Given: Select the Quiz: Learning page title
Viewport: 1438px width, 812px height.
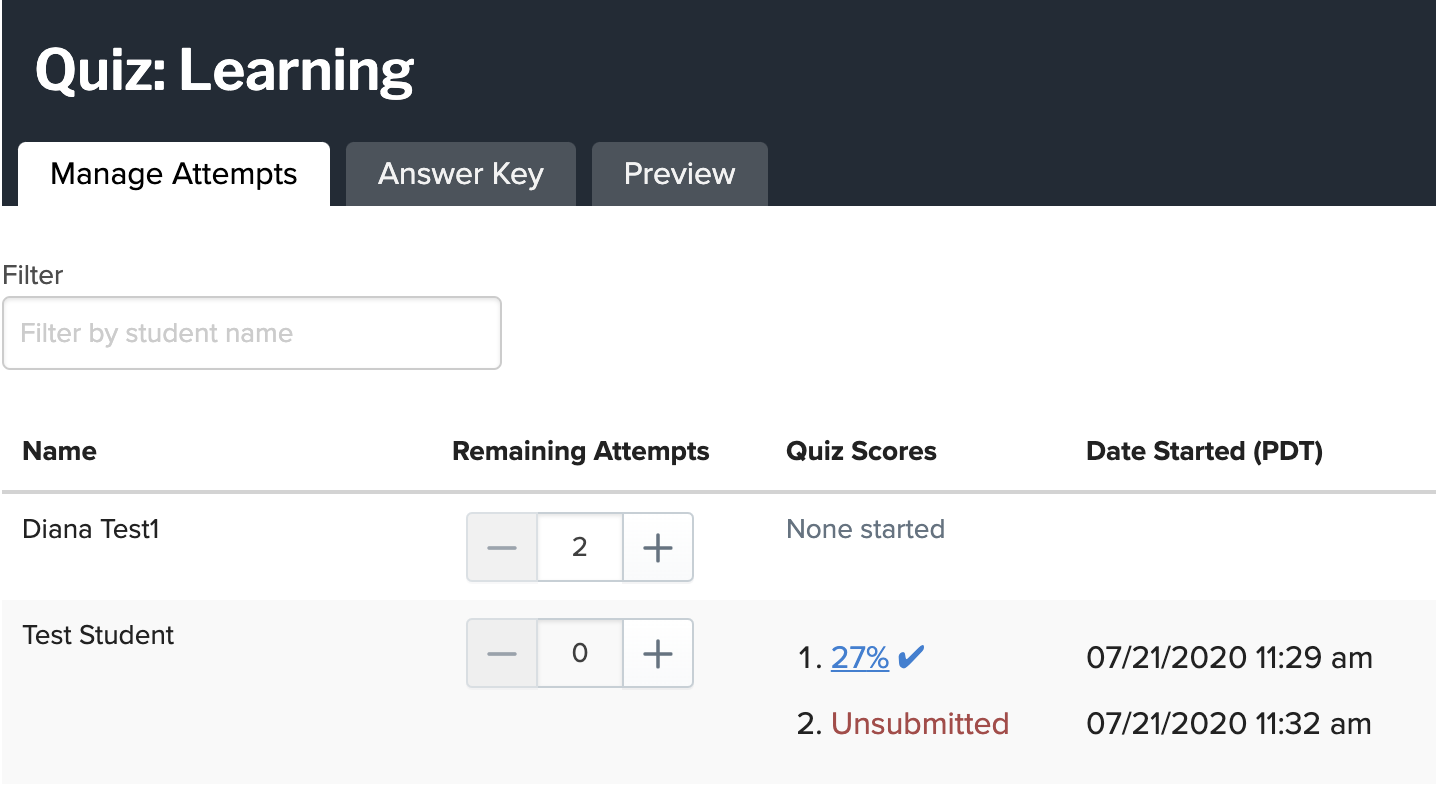Looking at the screenshot, I should [x=224, y=67].
